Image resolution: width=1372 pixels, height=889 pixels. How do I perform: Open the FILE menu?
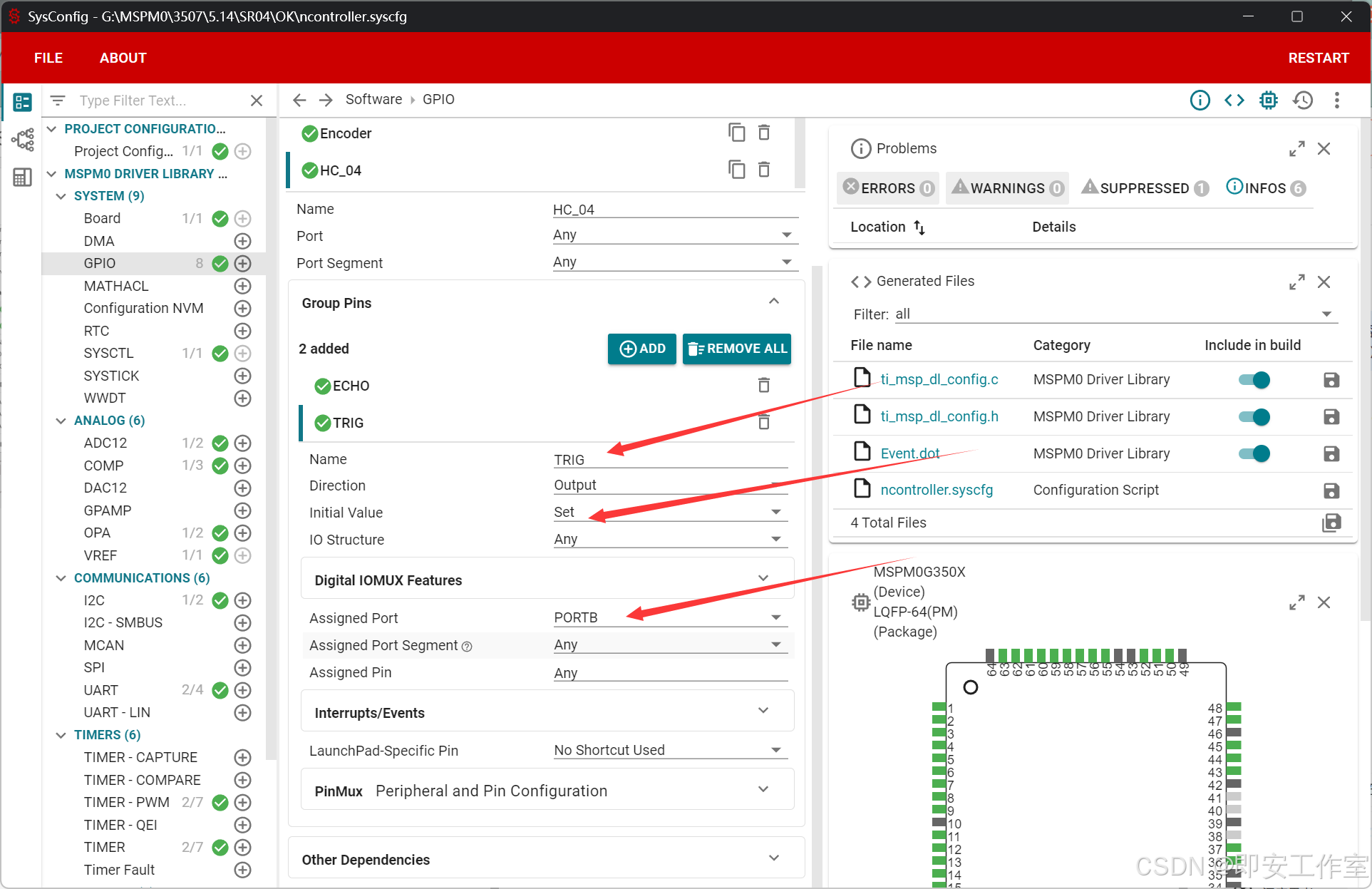click(48, 58)
